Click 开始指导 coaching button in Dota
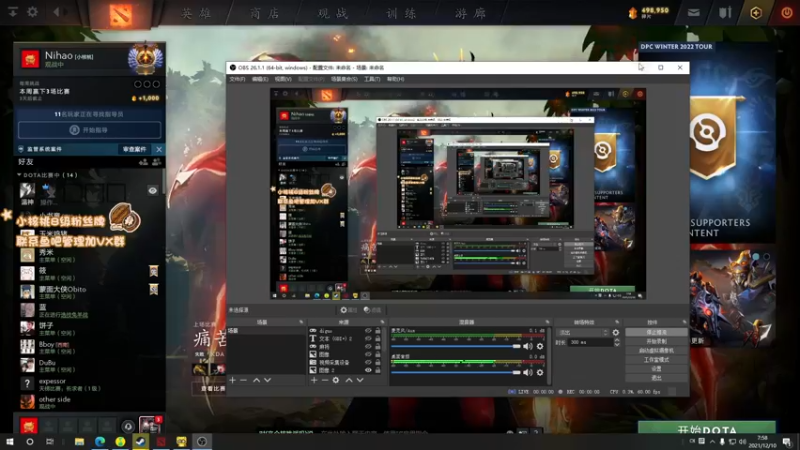Image resolution: width=800 pixels, height=450 pixels. point(89,130)
